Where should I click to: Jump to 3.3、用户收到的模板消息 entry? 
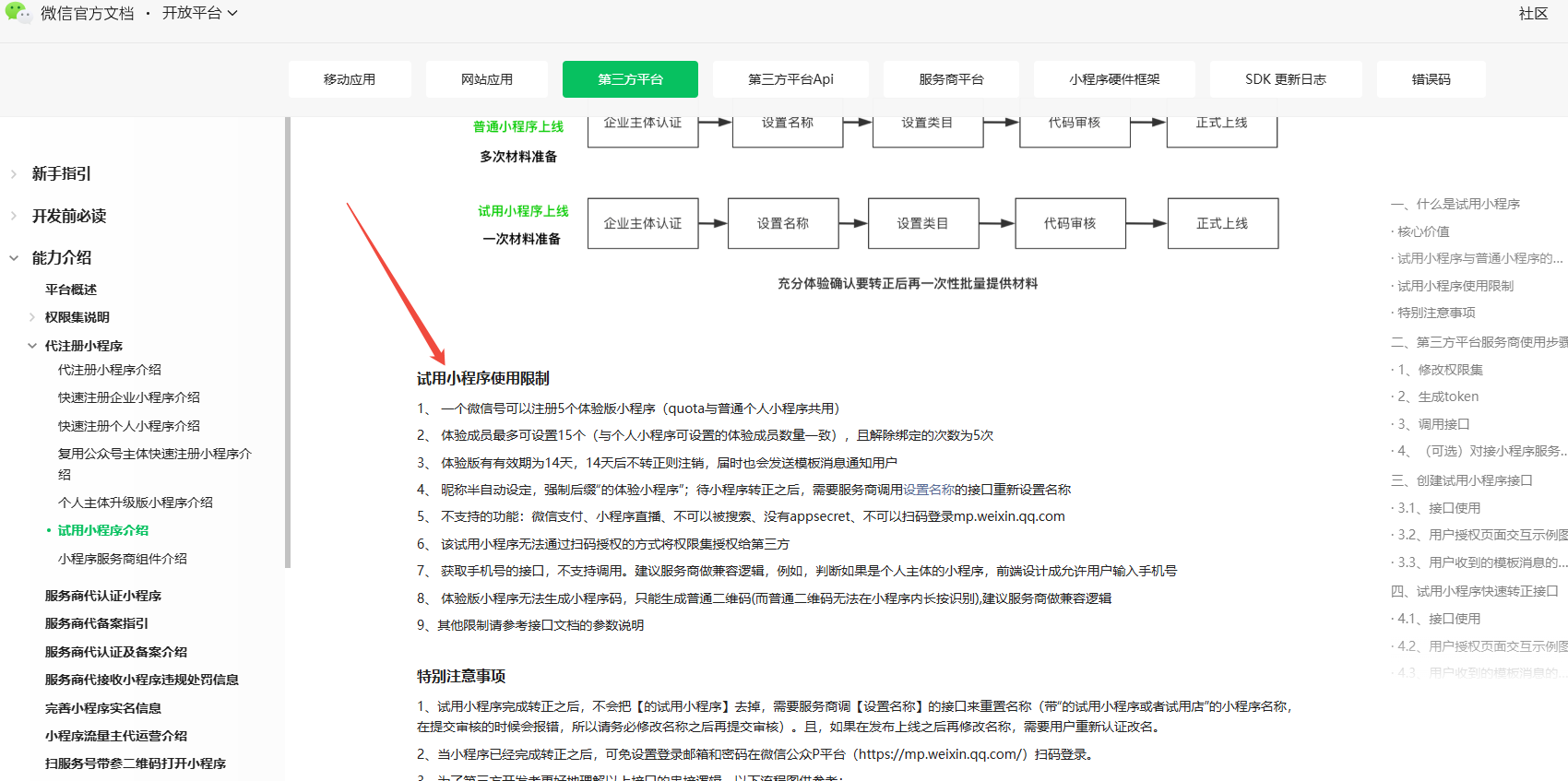point(1481,562)
